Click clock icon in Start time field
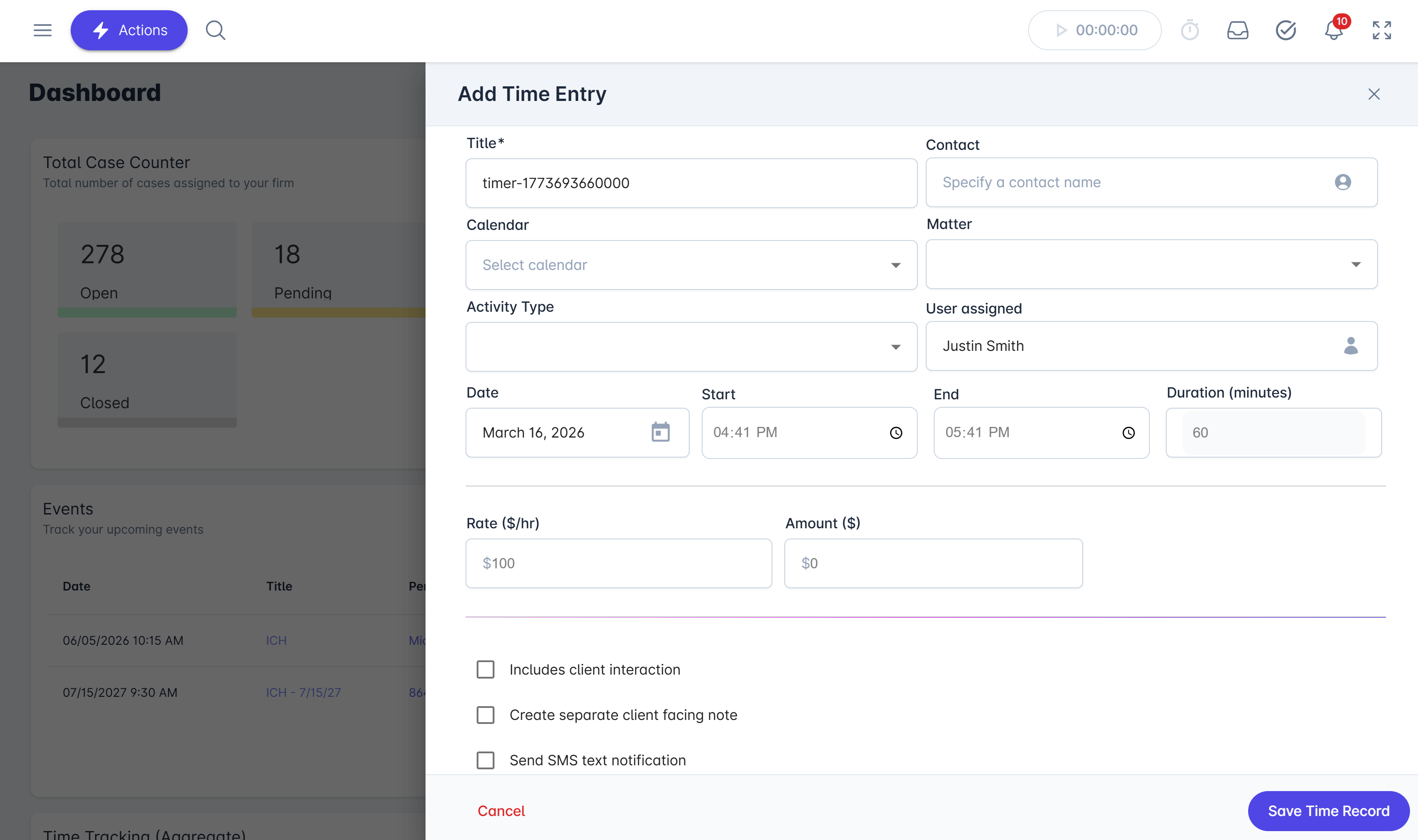The width and height of the screenshot is (1418, 840). [896, 433]
